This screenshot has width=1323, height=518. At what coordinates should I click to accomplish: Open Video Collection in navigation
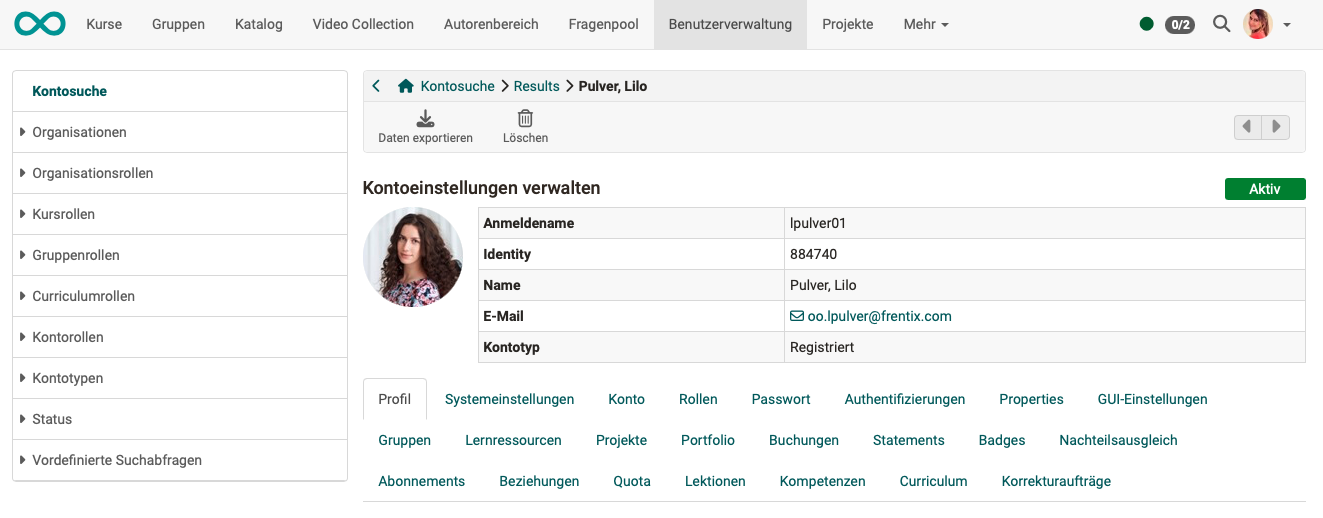[x=363, y=24]
